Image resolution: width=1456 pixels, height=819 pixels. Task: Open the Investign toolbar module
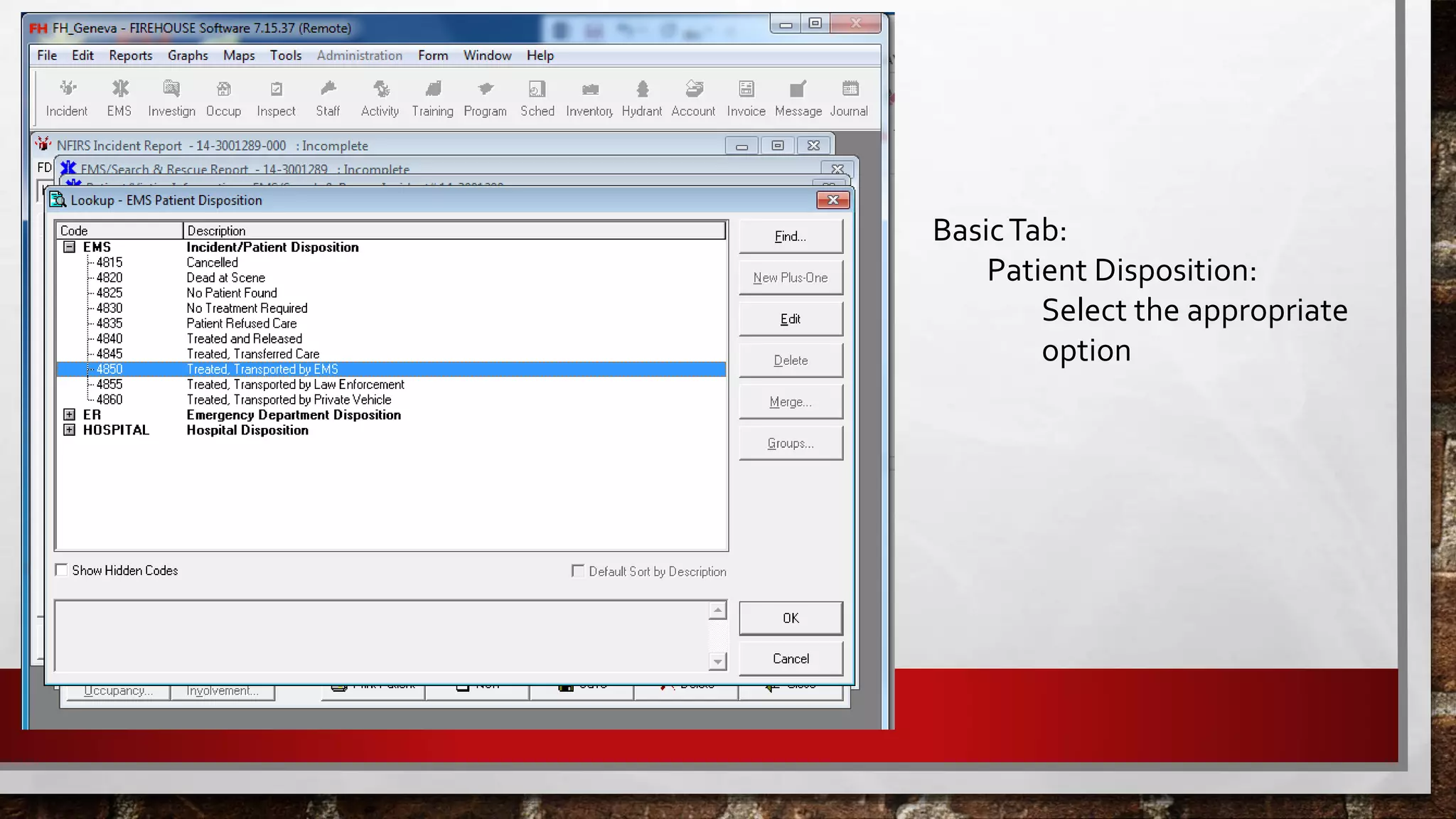tap(171, 99)
